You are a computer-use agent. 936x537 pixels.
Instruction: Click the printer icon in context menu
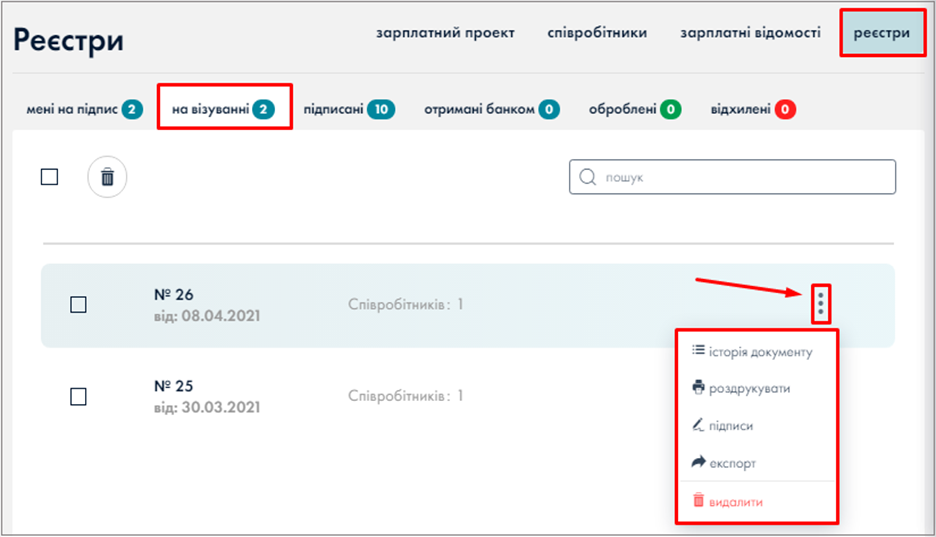pos(699,388)
